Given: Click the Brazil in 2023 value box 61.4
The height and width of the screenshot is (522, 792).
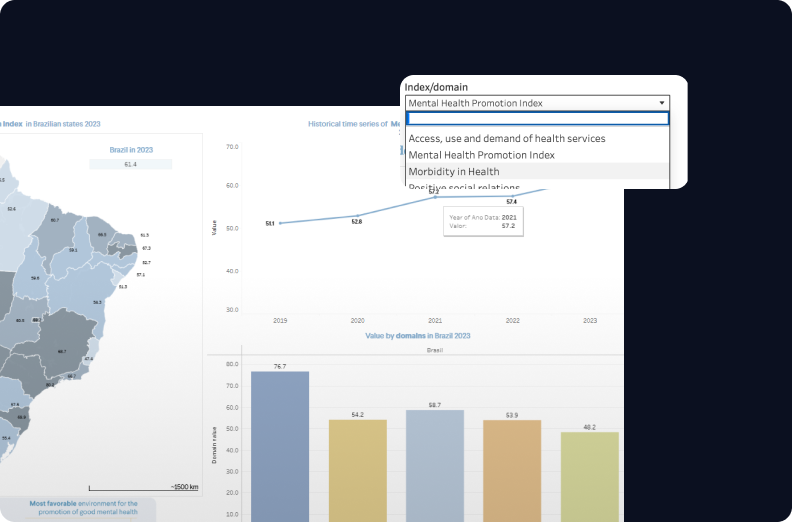Looking at the screenshot, I should [x=131, y=164].
